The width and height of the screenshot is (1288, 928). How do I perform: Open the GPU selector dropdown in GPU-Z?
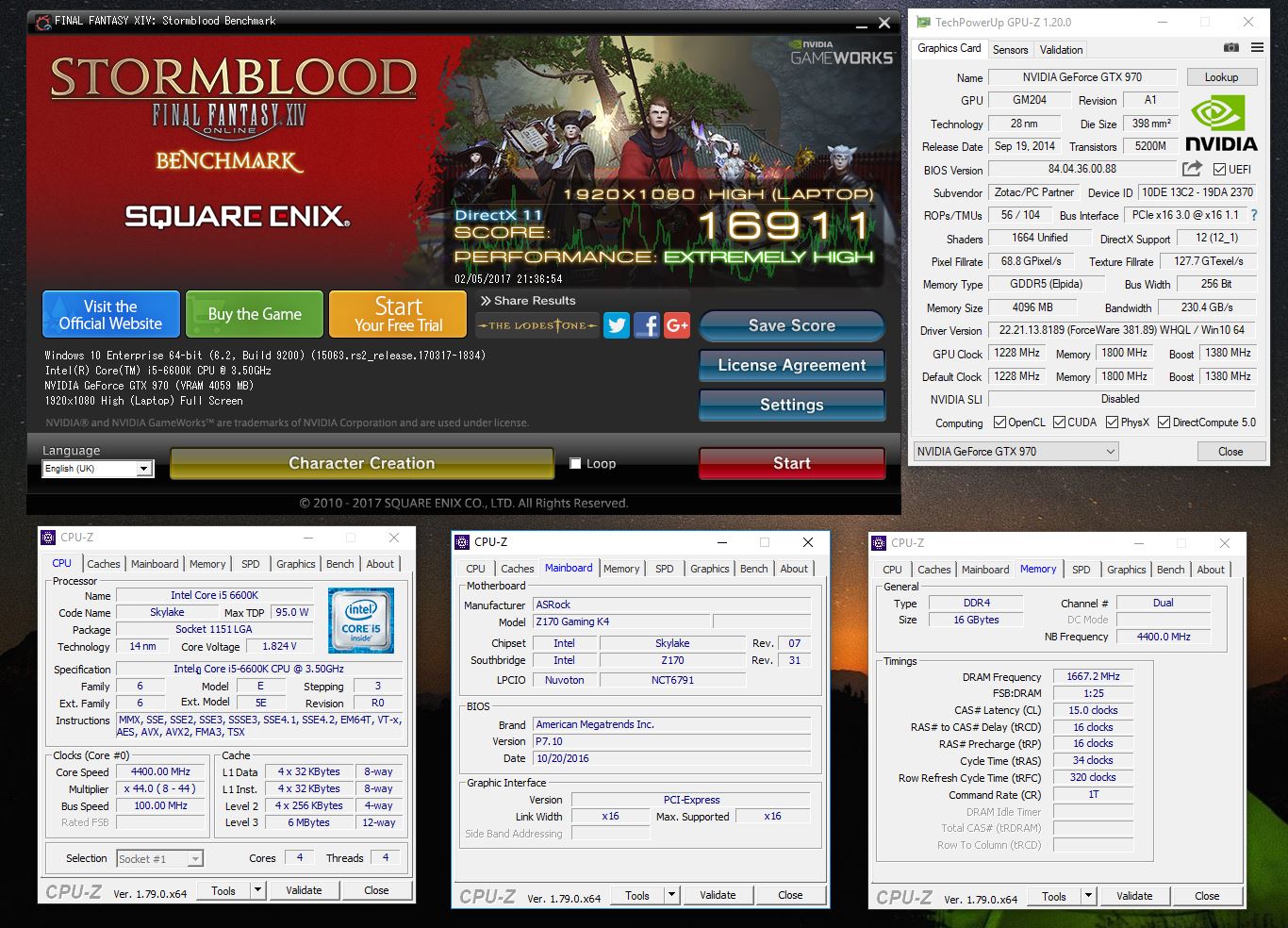[x=1016, y=452]
